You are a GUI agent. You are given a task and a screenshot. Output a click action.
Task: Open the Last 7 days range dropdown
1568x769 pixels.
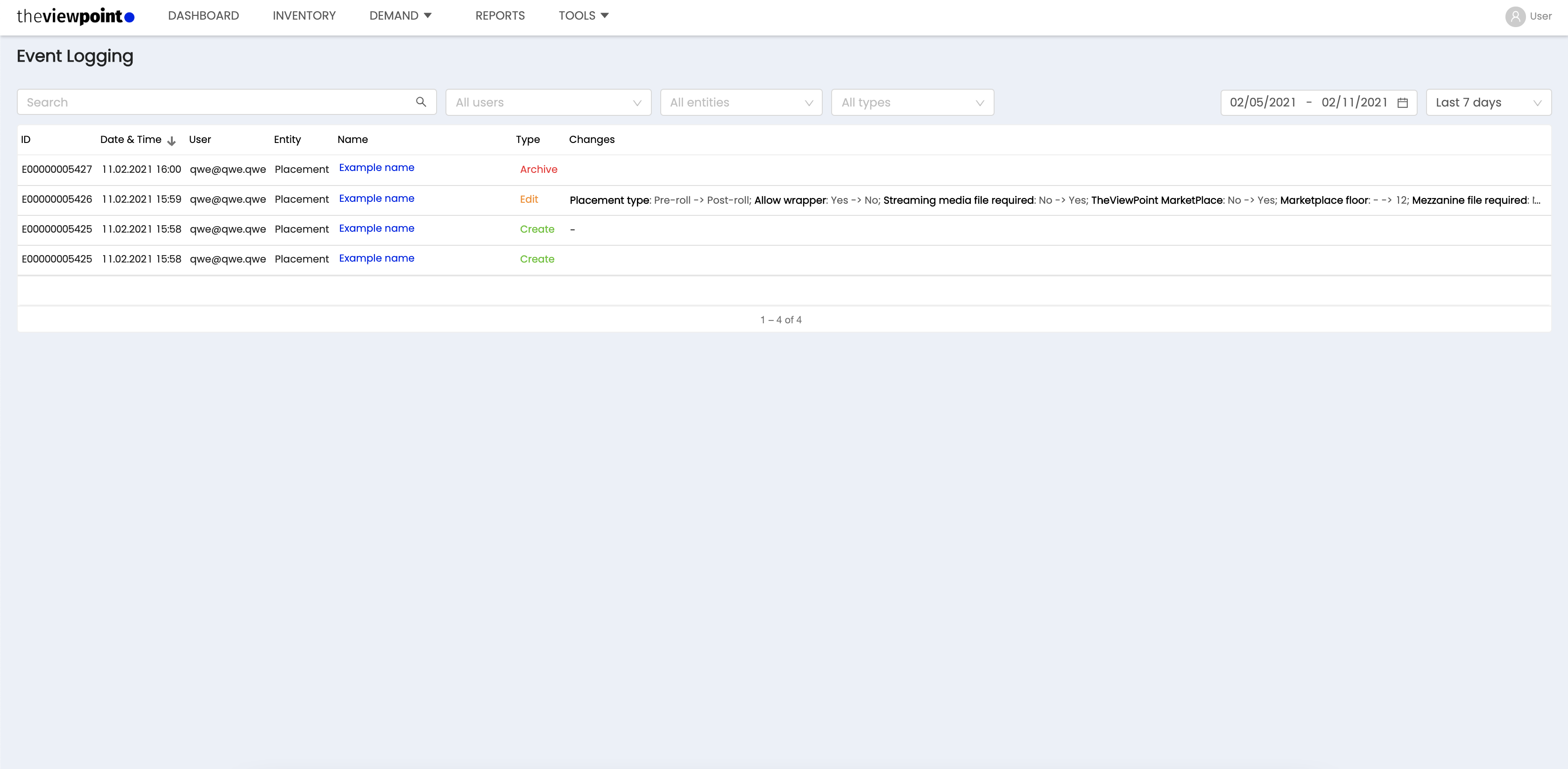[x=1488, y=102]
